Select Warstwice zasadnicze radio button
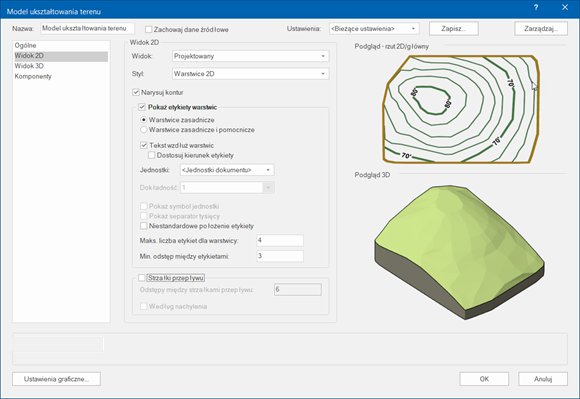 click(x=144, y=120)
